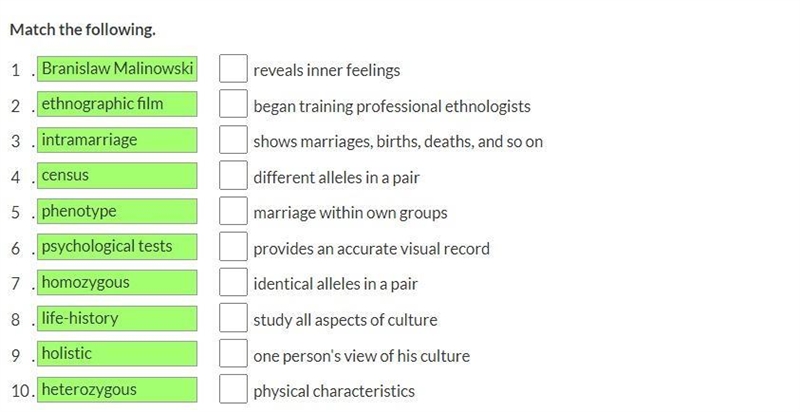Viewport: 800px width, 412px height.
Task: Click the answer box for 'marriage within own groups'
Action: click(233, 211)
